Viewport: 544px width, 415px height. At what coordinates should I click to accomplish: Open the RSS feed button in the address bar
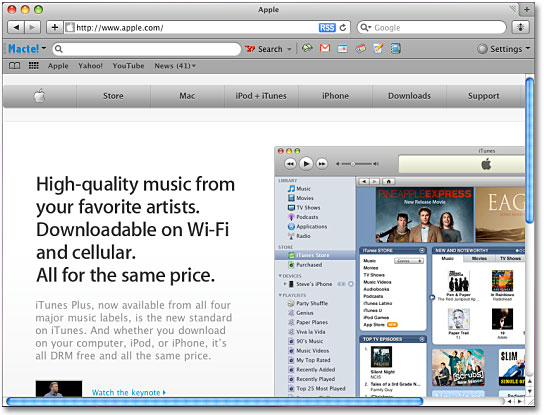(x=327, y=28)
